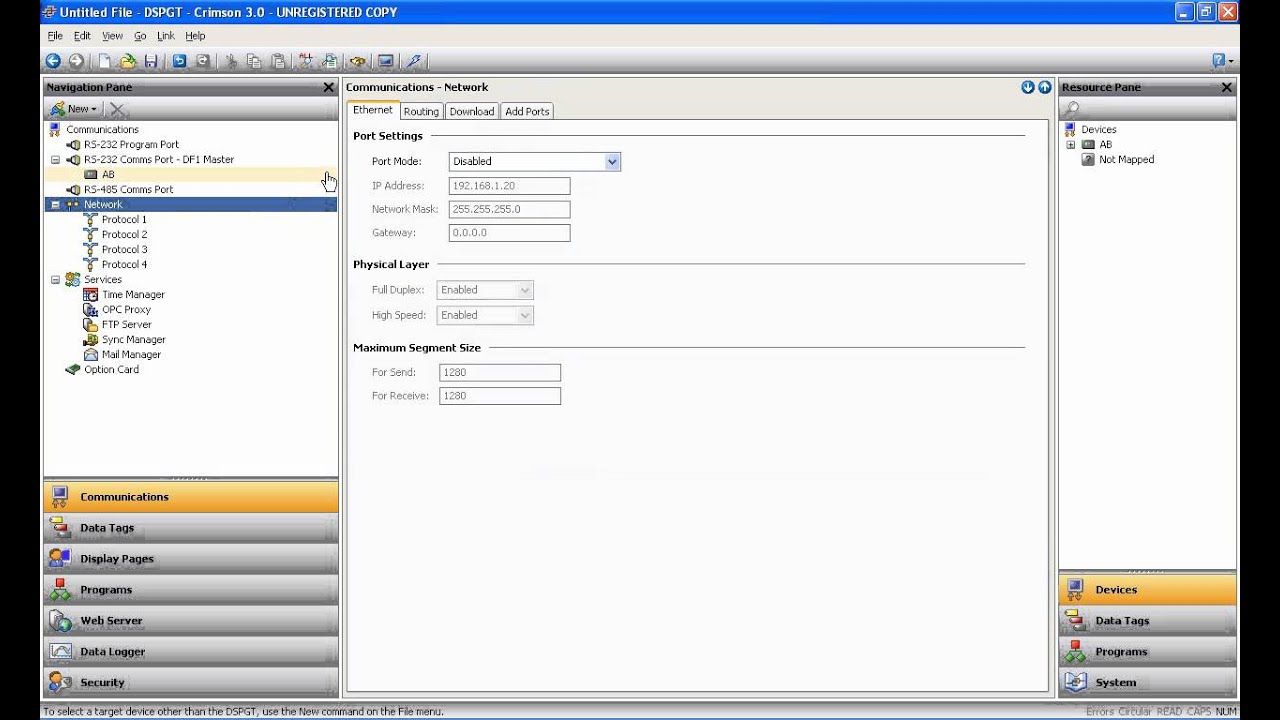Select FTP Server service
Image resolution: width=1280 pixels, height=720 pixels.
(126, 325)
